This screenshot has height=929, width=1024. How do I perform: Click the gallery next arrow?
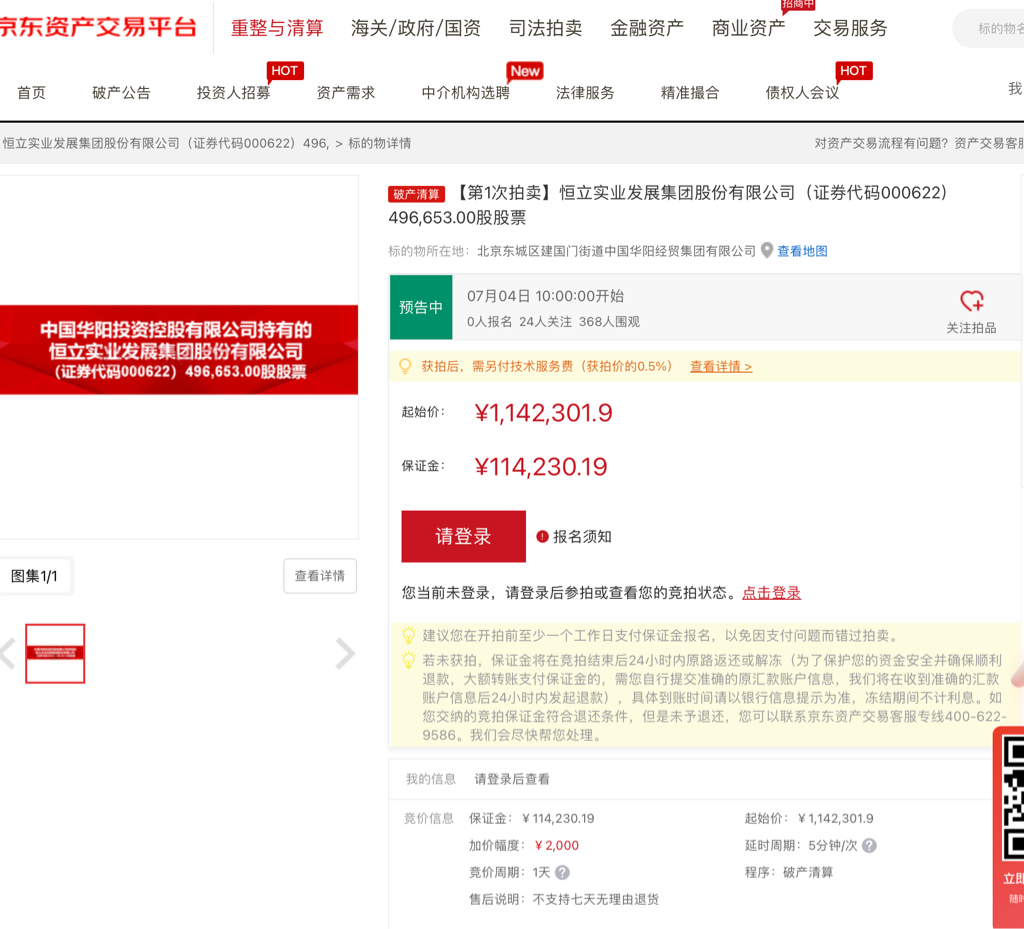(x=345, y=653)
